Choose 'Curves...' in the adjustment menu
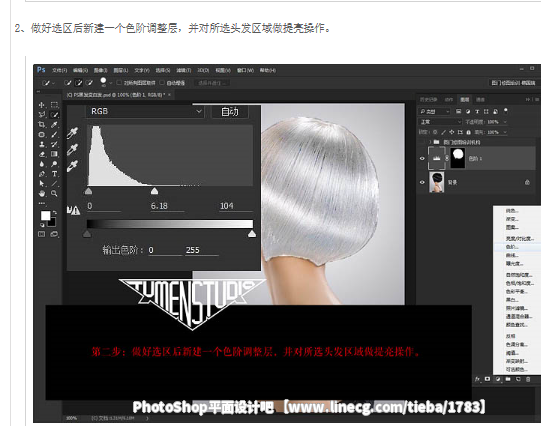This screenshot has width=541, height=426. click(x=512, y=255)
